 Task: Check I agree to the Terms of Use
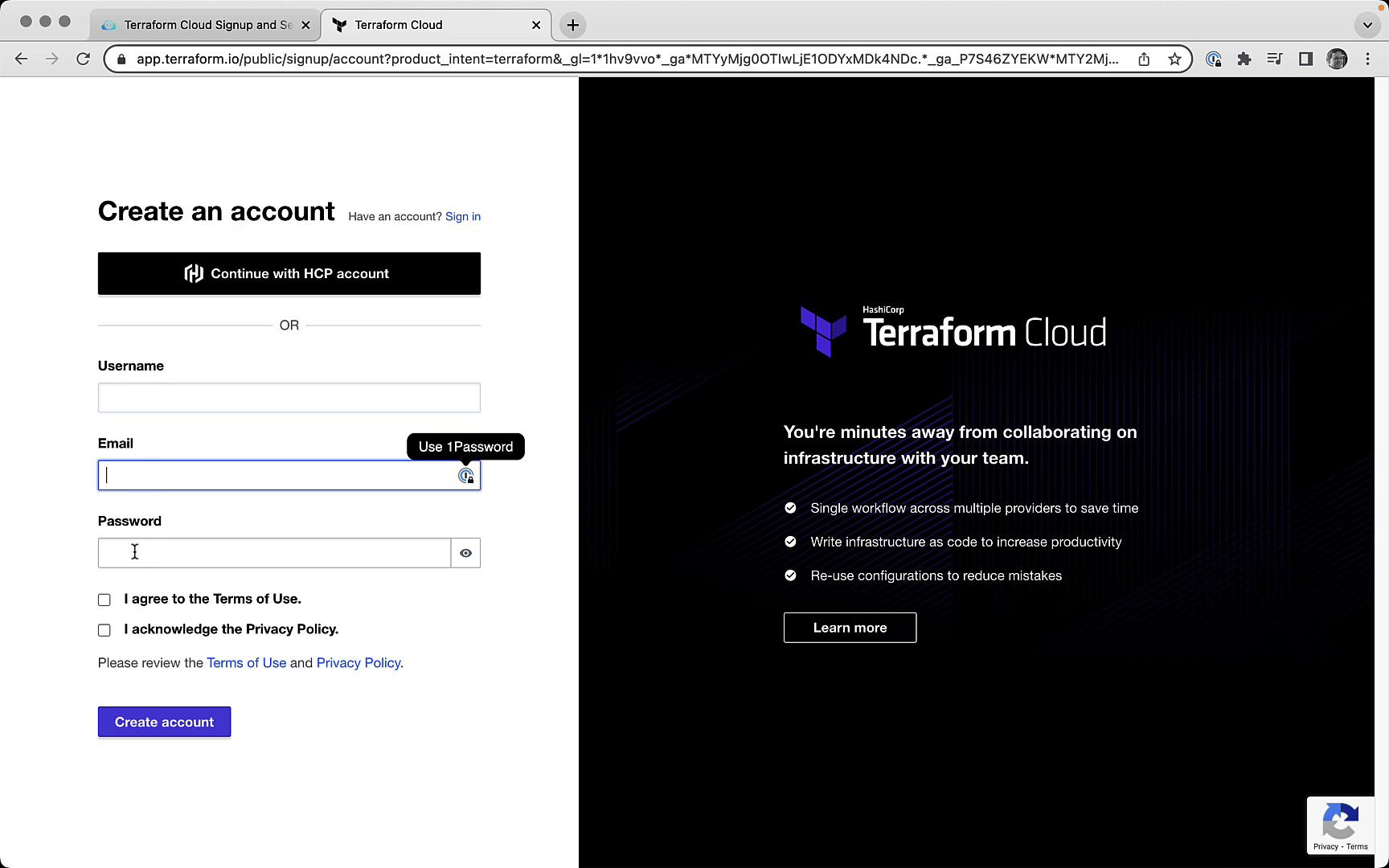click(104, 600)
